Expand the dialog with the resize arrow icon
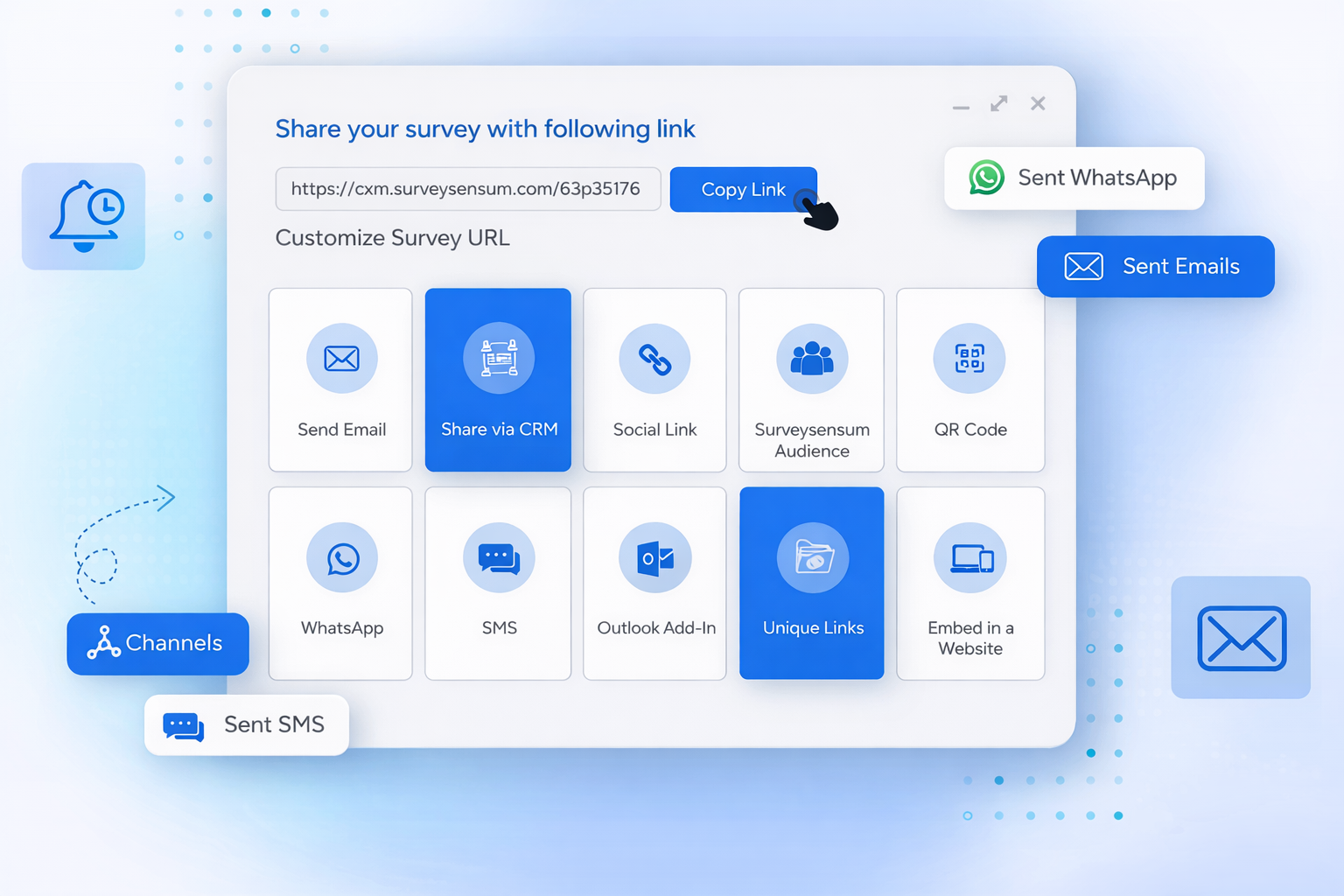Image resolution: width=1344 pixels, height=896 pixels. coord(998,104)
